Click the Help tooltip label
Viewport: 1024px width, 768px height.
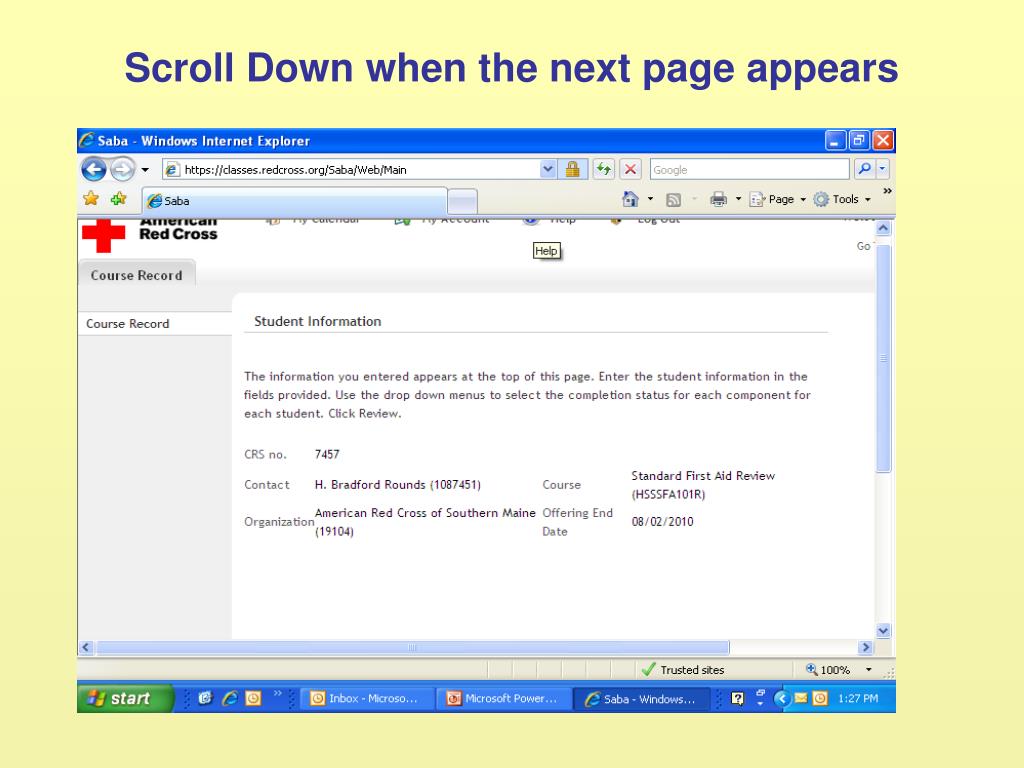point(546,251)
